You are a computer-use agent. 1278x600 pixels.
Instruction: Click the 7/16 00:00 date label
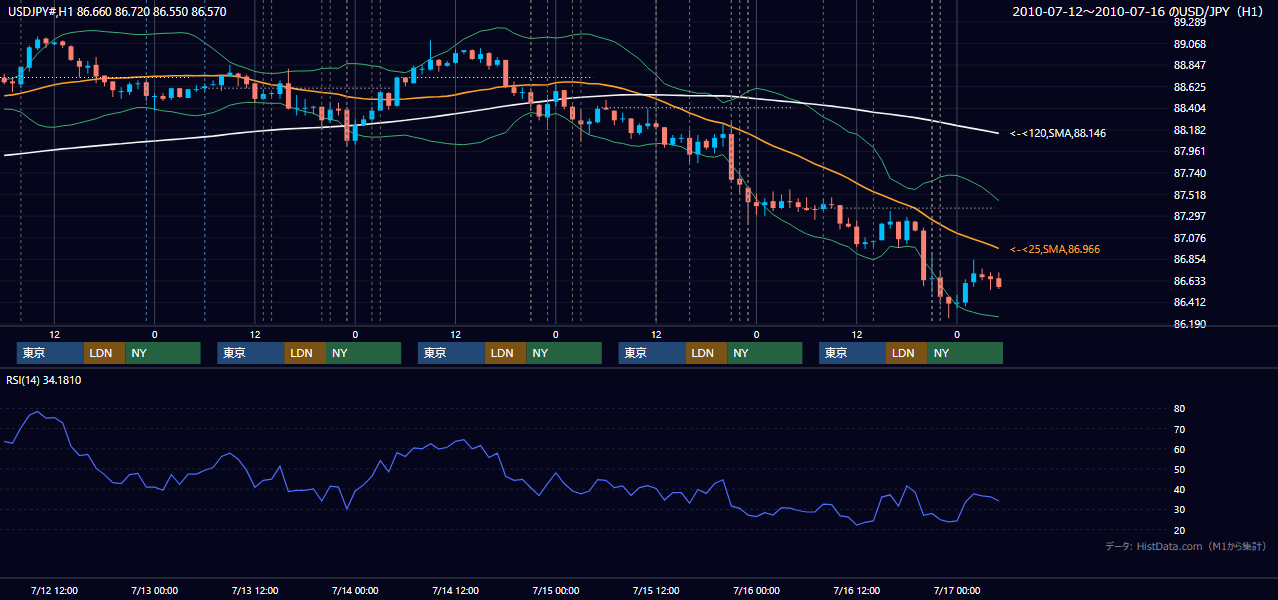[x=756, y=590]
